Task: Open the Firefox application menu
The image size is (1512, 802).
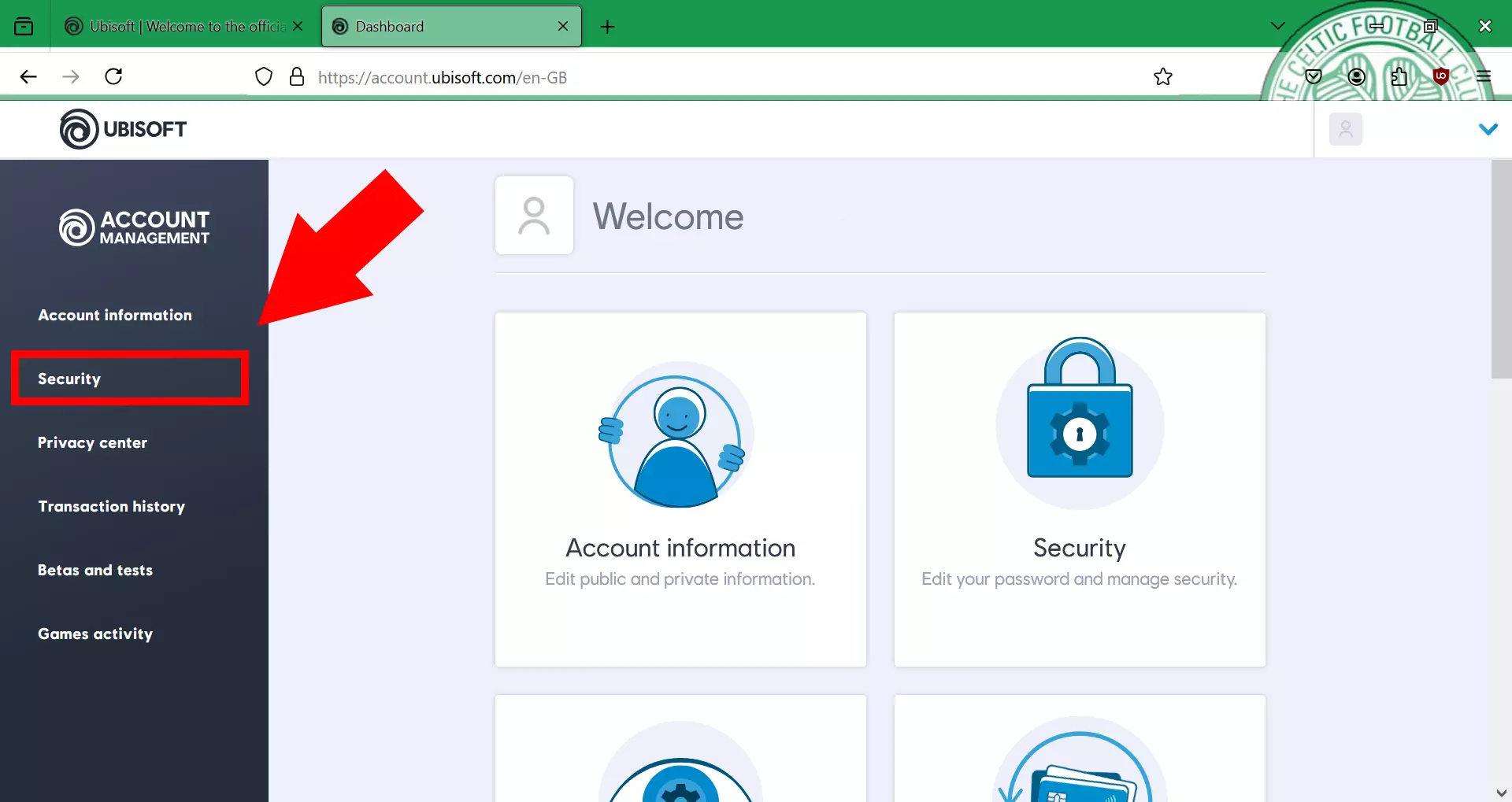Action: tap(1484, 76)
